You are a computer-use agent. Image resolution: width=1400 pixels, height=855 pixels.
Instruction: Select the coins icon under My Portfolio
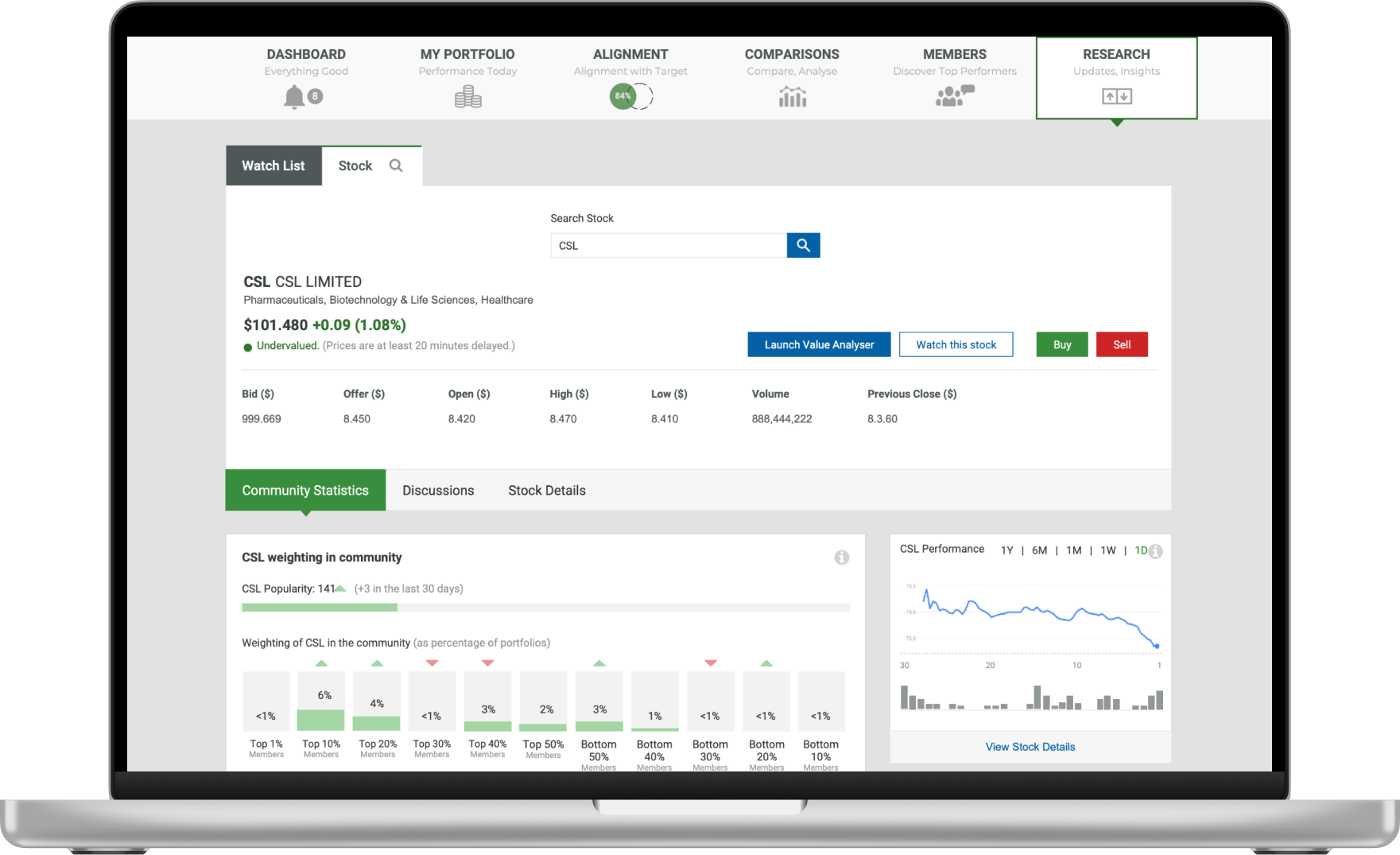click(467, 95)
